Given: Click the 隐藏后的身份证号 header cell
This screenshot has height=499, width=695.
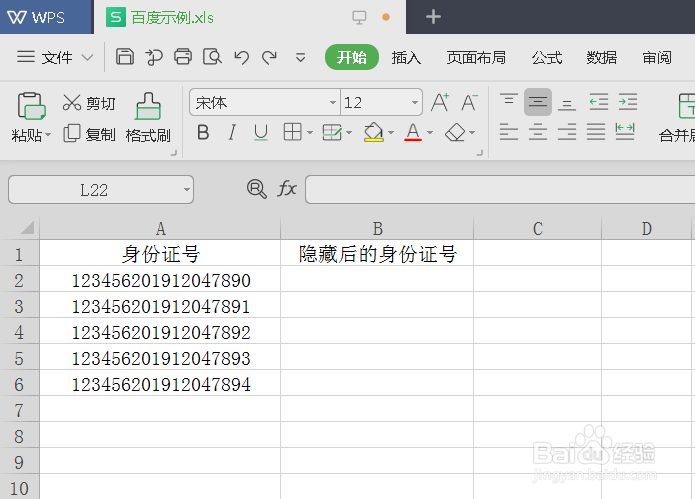Looking at the screenshot, I should click(x=377, y=254).
